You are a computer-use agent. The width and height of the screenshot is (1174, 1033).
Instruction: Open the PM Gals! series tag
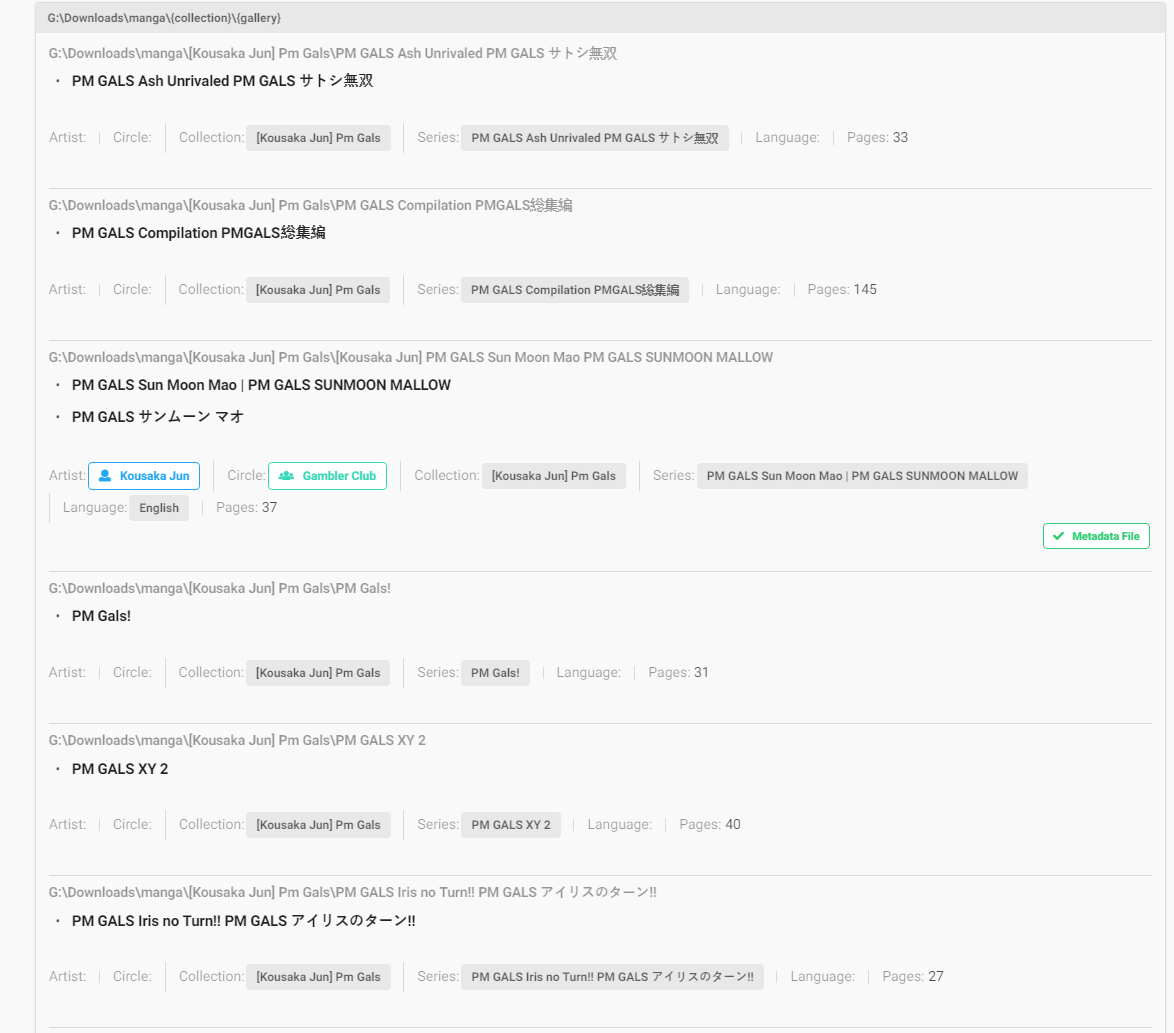coord(495,672)
